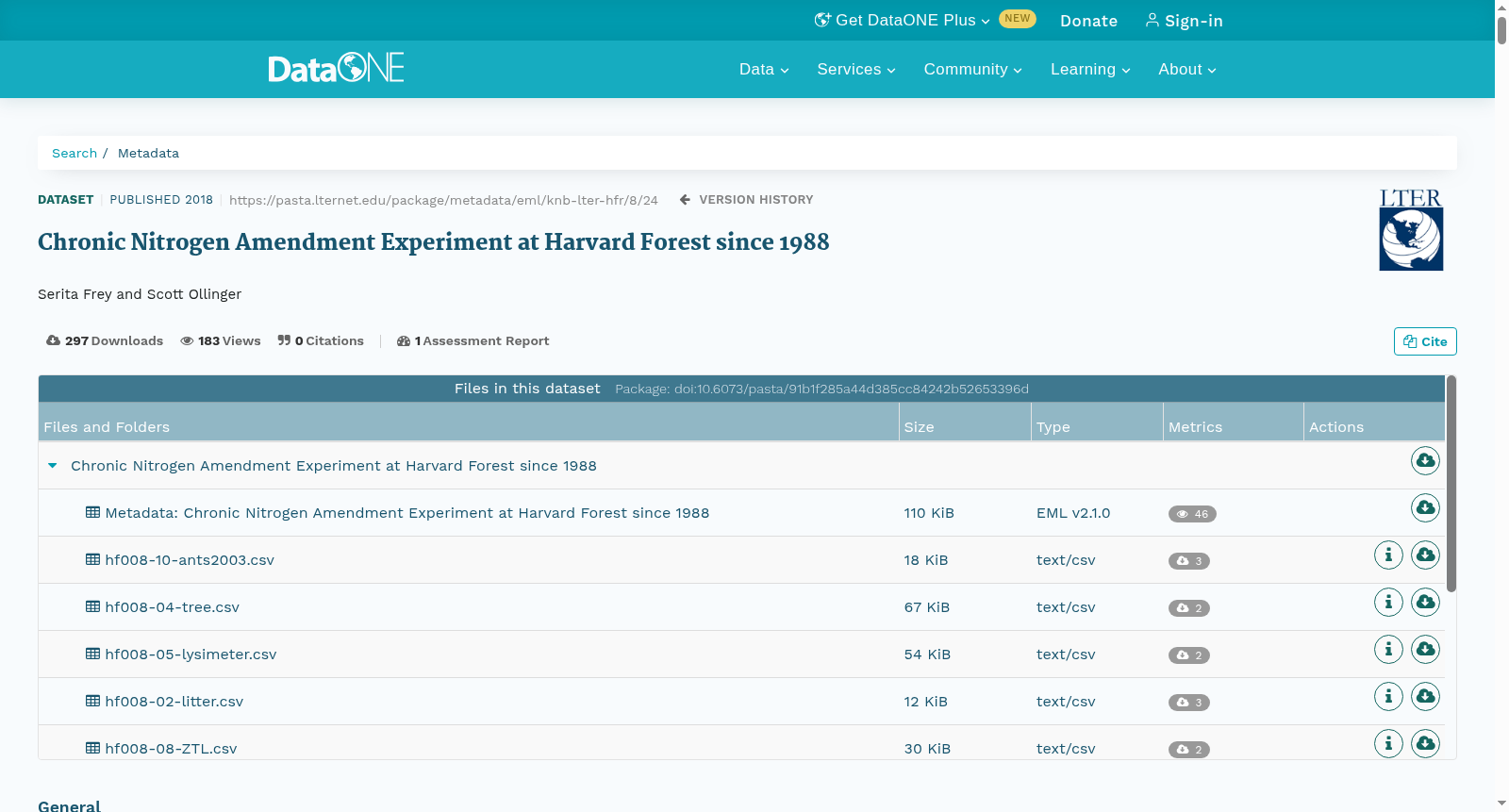The width and height of the screenshot is (1509, 812).
Task: Click the pasta.lternet.edu package URL
Action: point(443,200)
